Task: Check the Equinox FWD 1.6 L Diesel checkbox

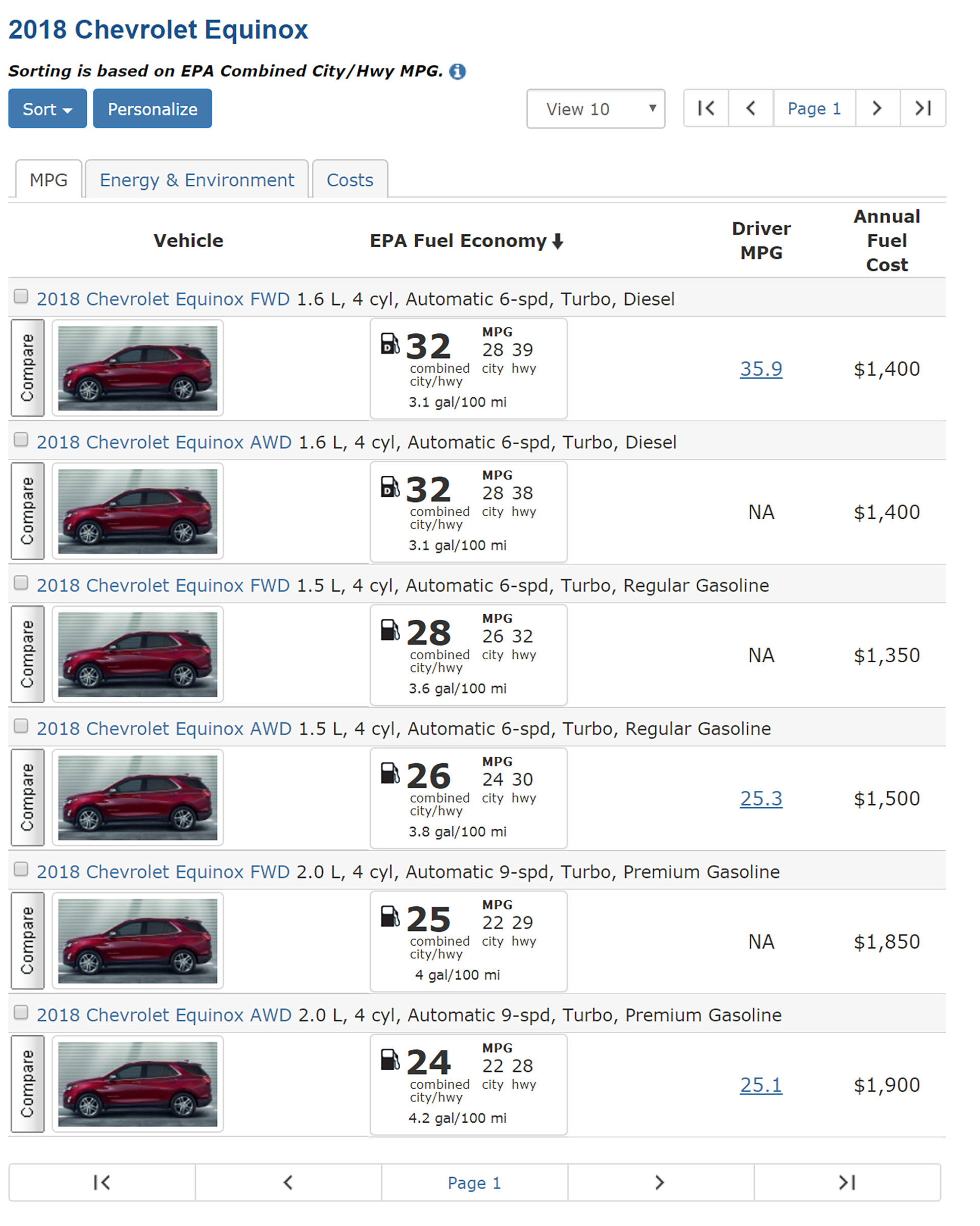Action: pyautogui.click(x=21, y=296)
